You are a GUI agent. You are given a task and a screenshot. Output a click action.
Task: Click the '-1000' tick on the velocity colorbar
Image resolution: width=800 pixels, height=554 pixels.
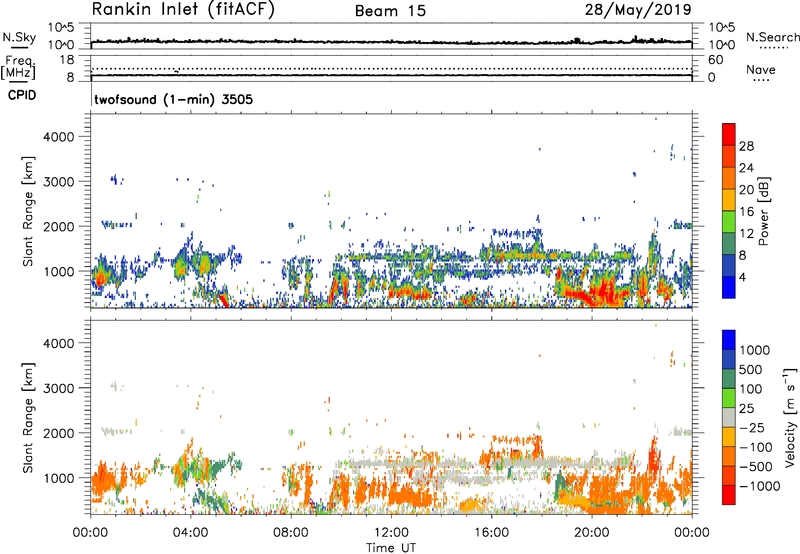759,486
